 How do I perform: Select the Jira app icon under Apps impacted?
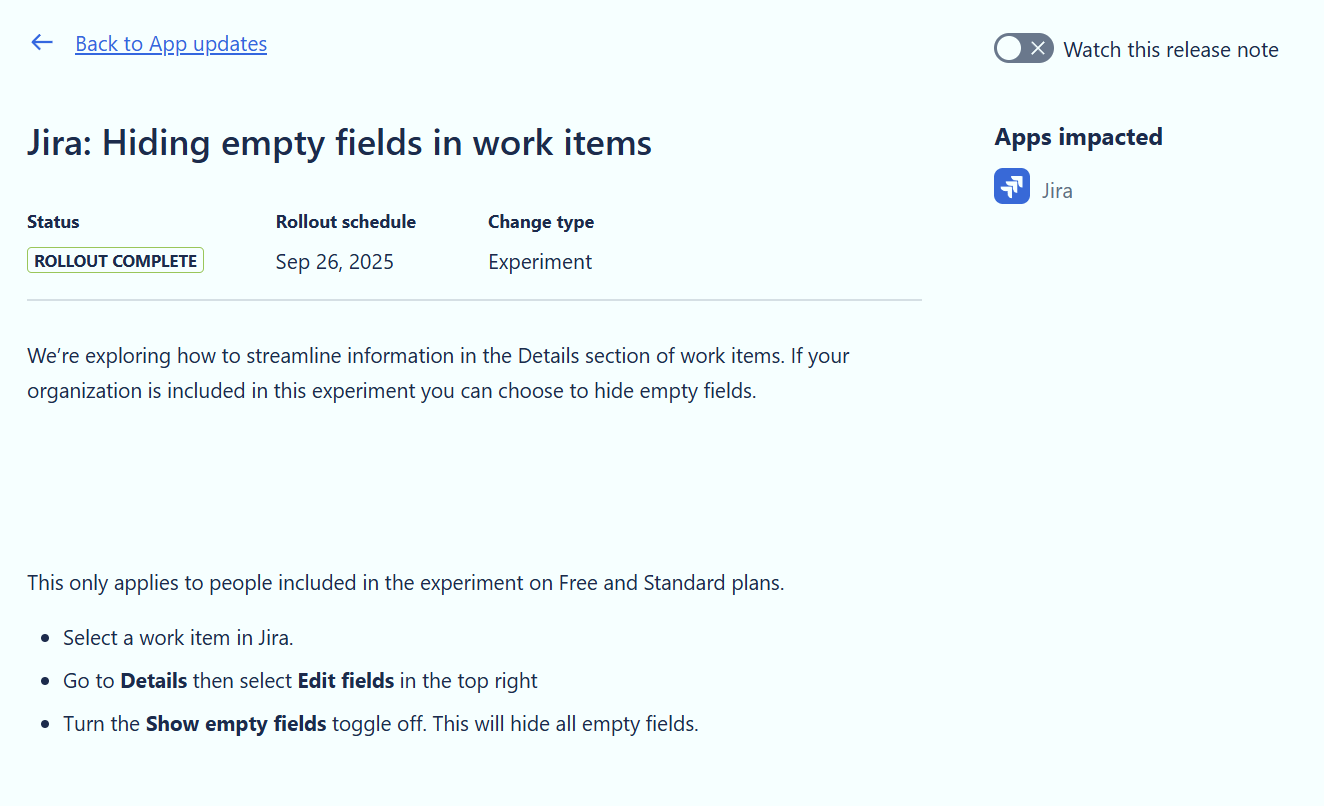point(1011,186)
